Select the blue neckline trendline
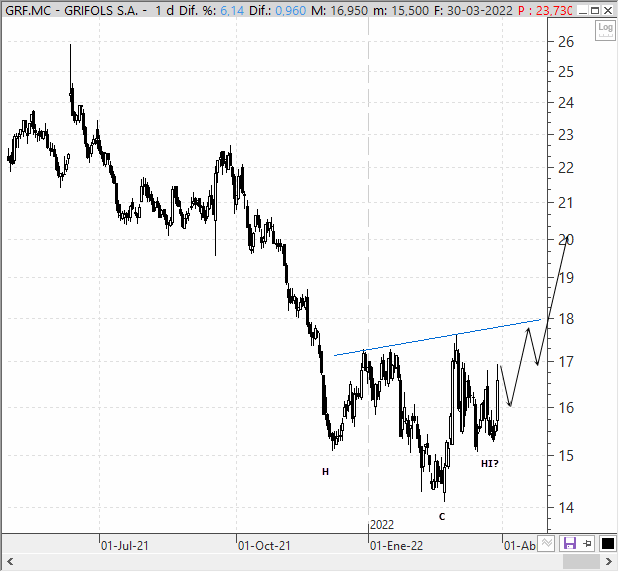 (x=437, y=338)
